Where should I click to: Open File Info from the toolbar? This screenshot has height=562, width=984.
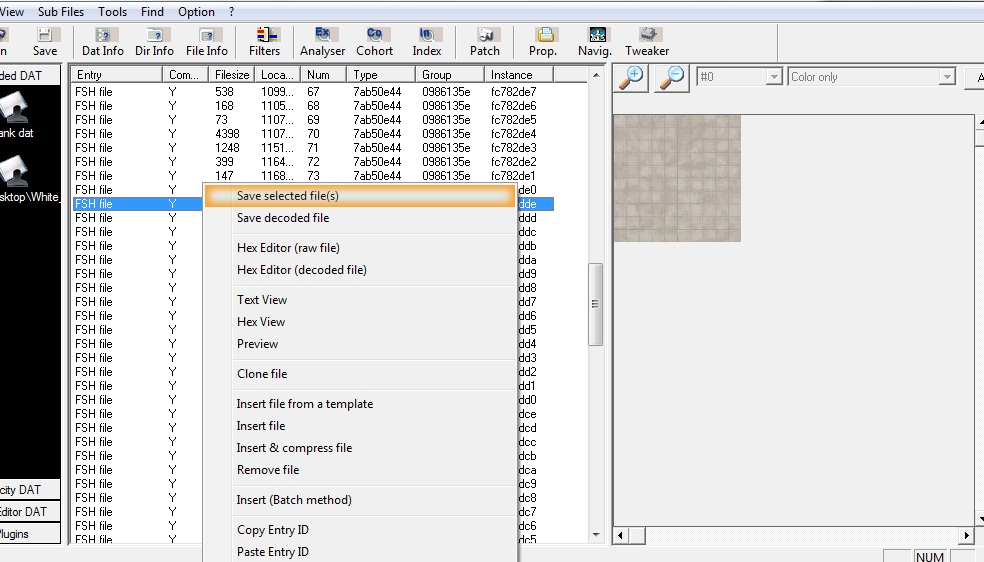(x=206, y=42)
